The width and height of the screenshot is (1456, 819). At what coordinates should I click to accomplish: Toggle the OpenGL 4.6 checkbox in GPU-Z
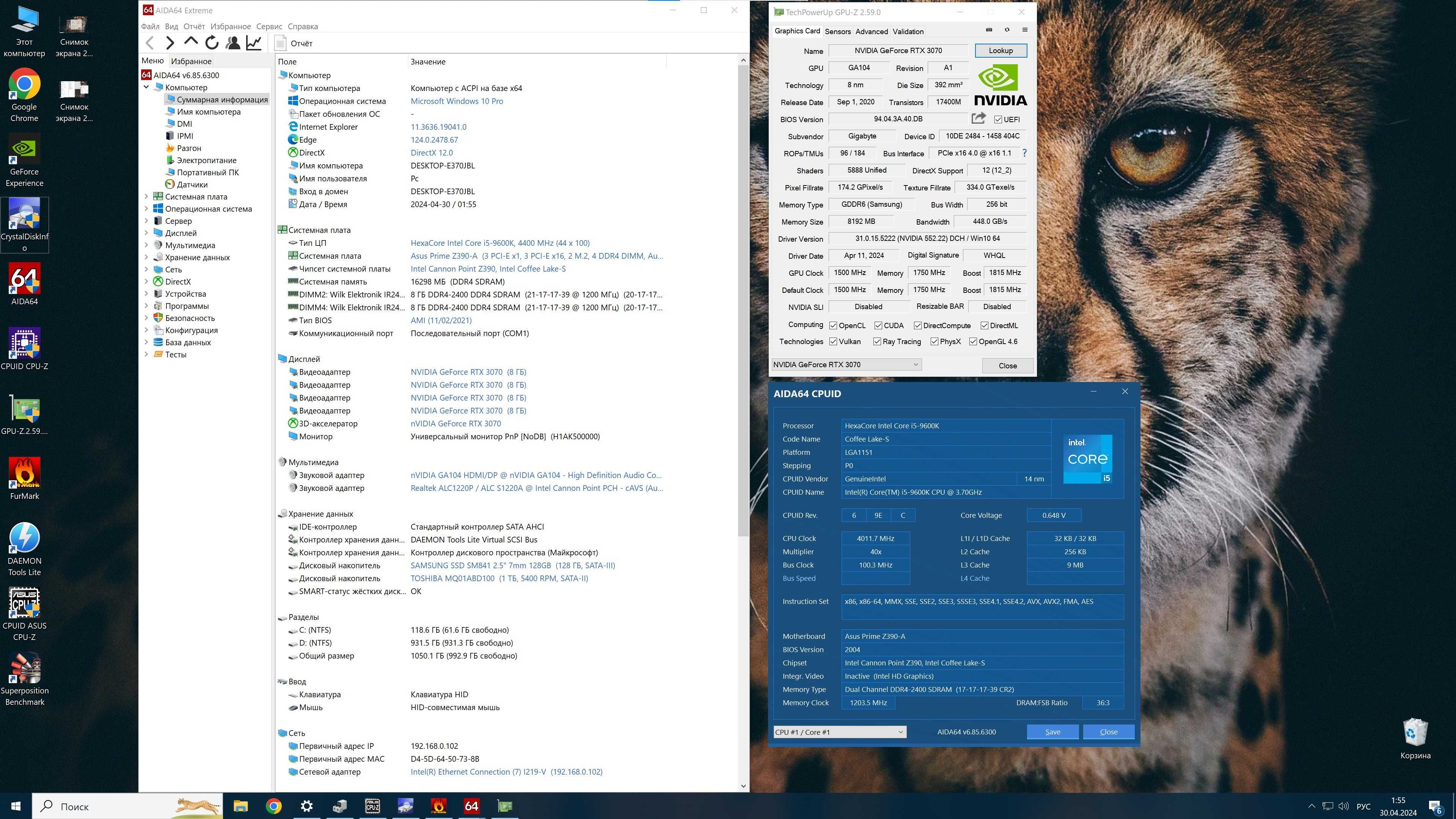[x=973, y=341]
